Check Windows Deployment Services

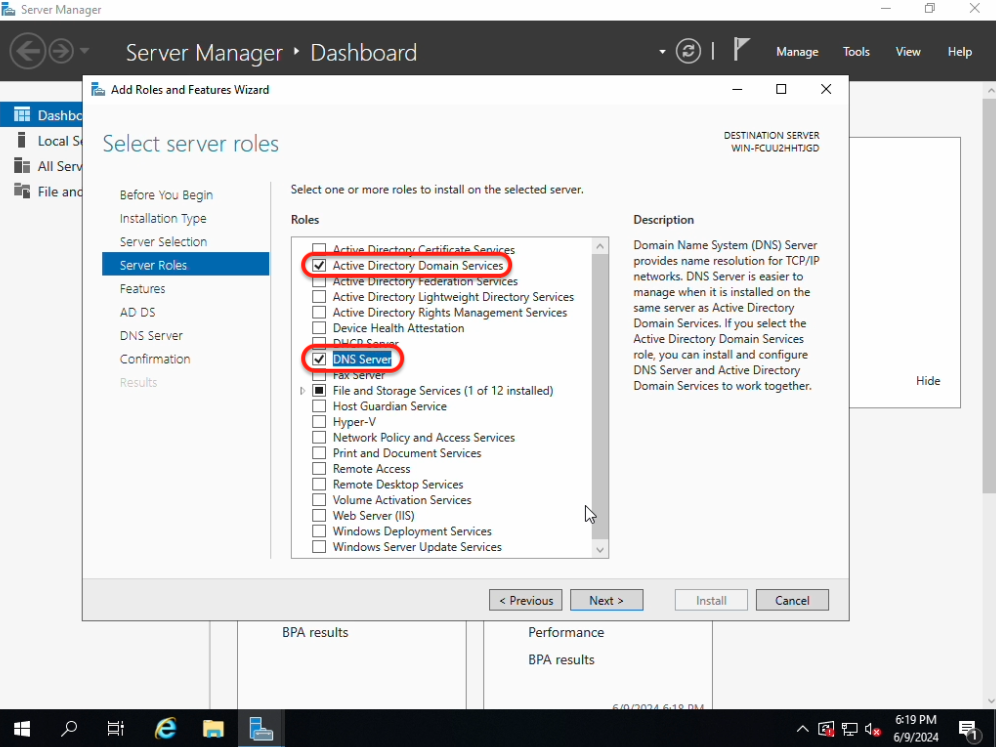(x=319, y=531)
